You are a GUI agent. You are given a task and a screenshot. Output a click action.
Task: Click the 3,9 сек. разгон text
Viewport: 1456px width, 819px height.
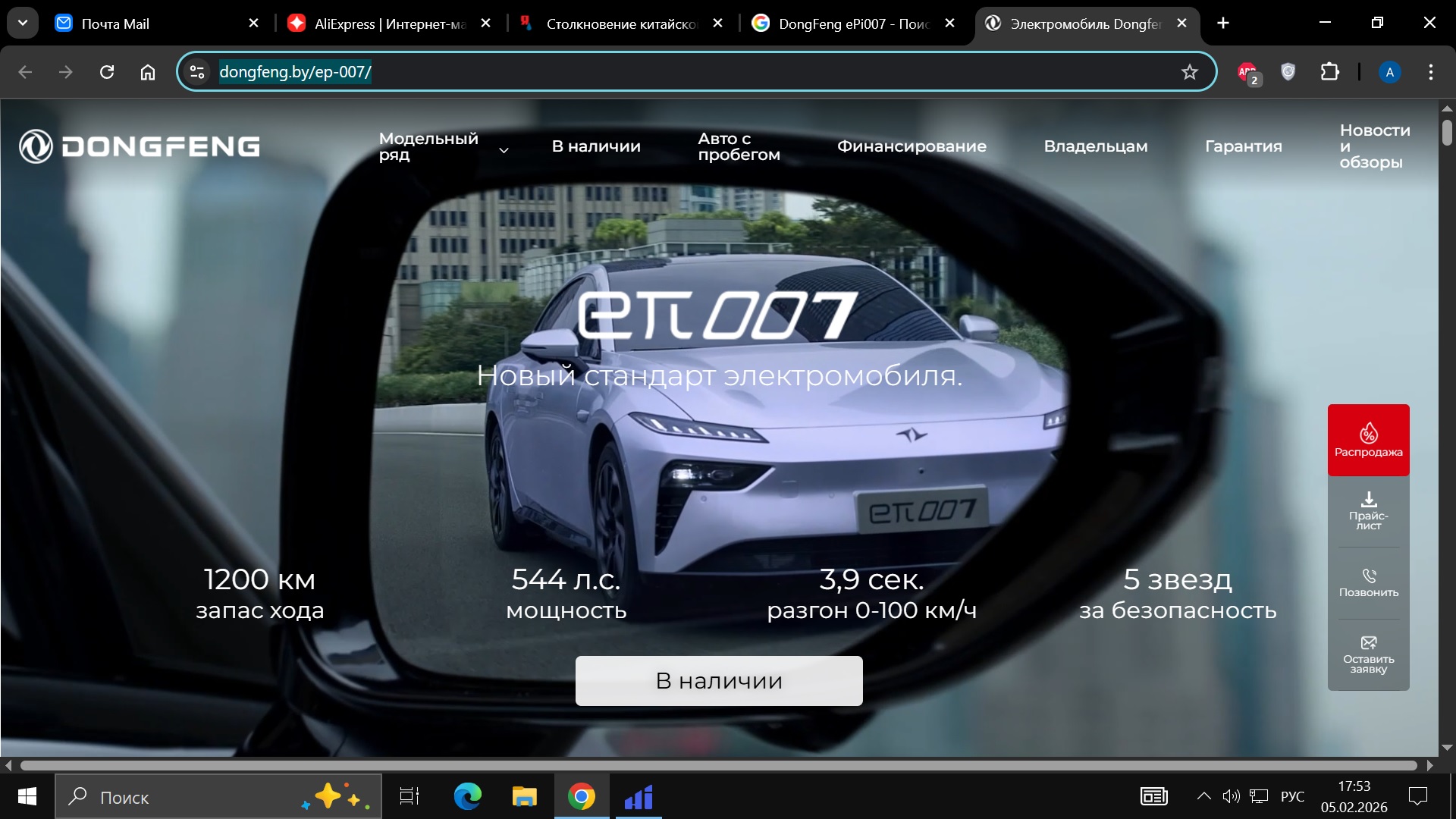tap(871, 594)
